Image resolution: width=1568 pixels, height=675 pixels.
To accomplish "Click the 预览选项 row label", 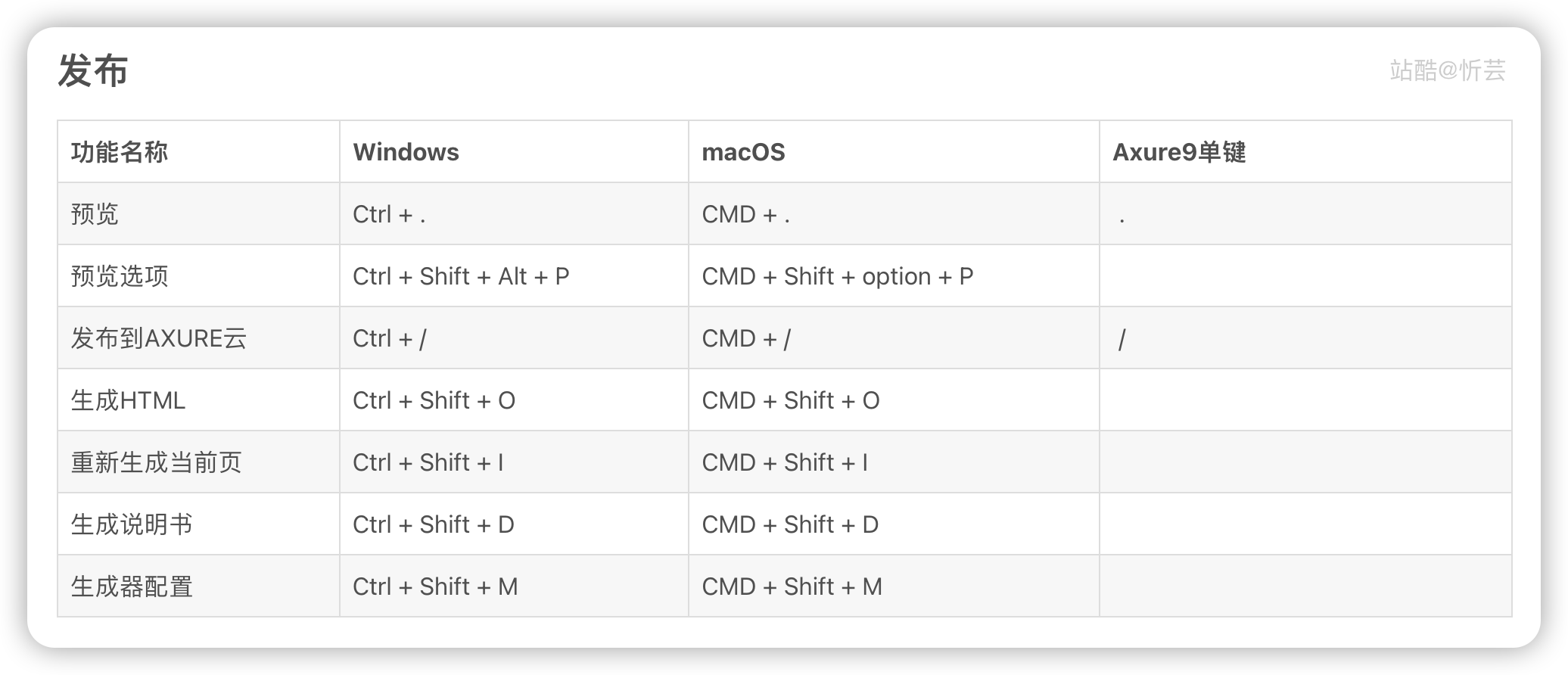I will [120, 276].
